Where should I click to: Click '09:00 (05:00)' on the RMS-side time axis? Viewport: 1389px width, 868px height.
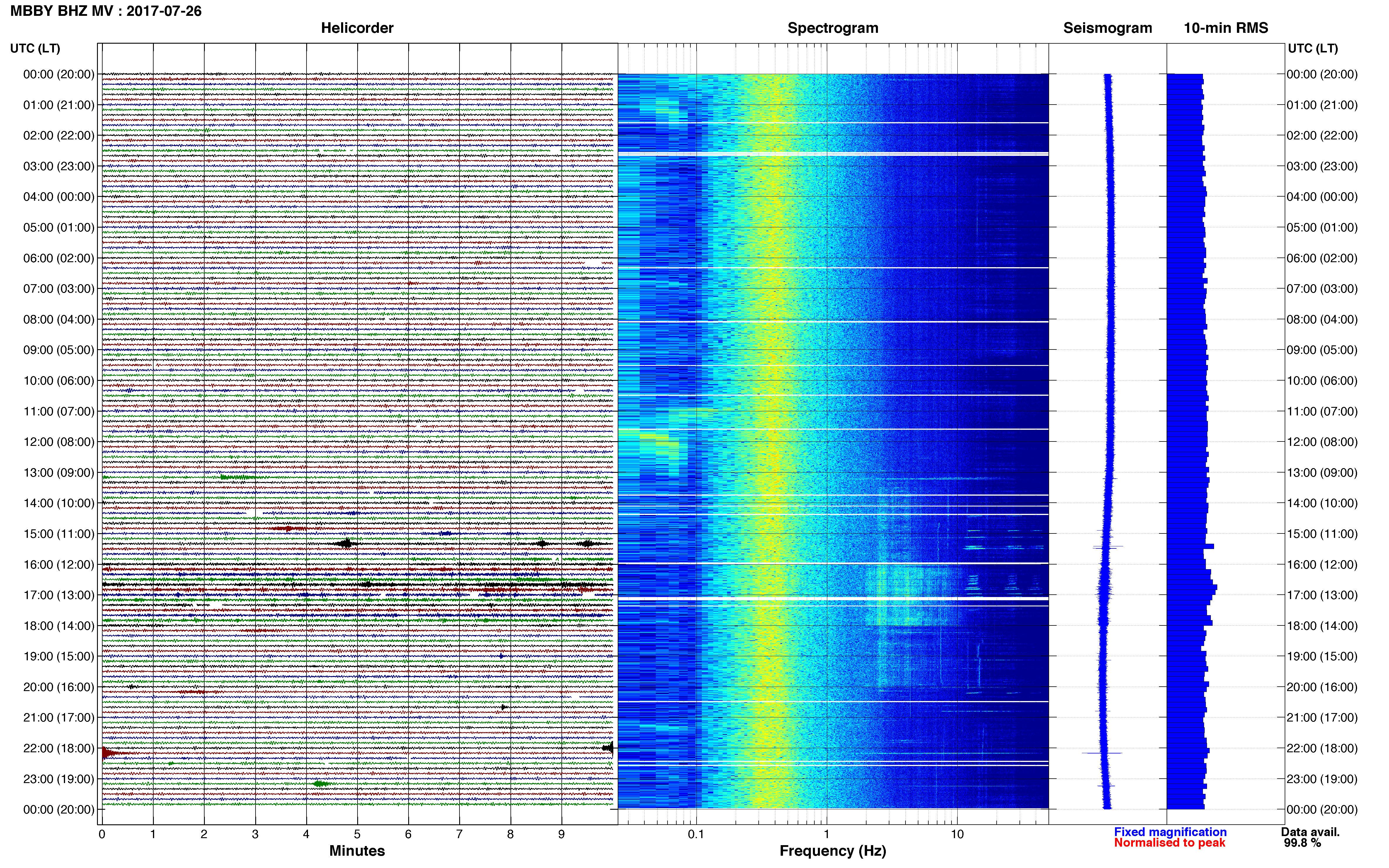(1322, 350)
